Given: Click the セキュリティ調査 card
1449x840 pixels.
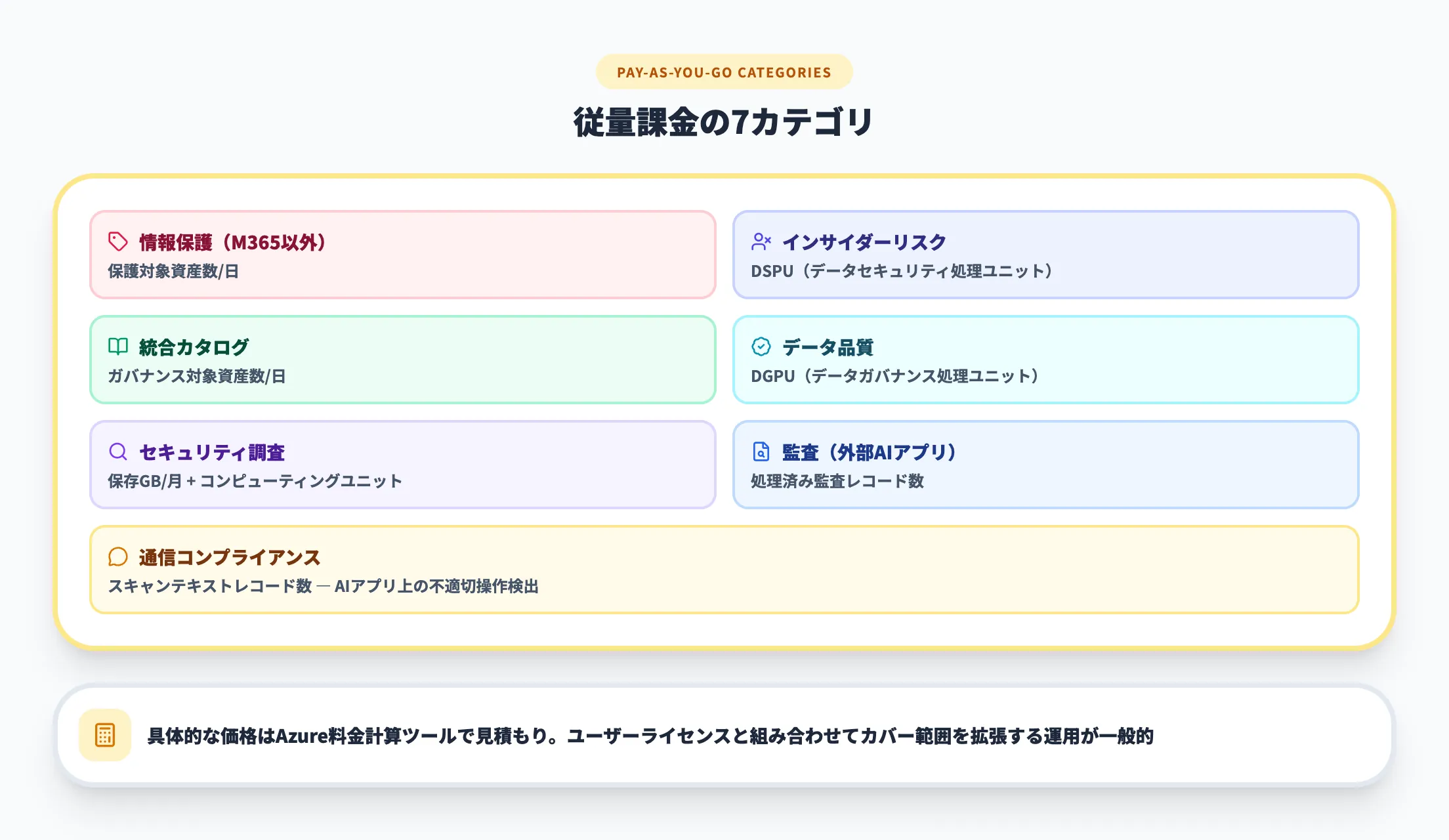Looking at the screenshot, I should [402, 465].
